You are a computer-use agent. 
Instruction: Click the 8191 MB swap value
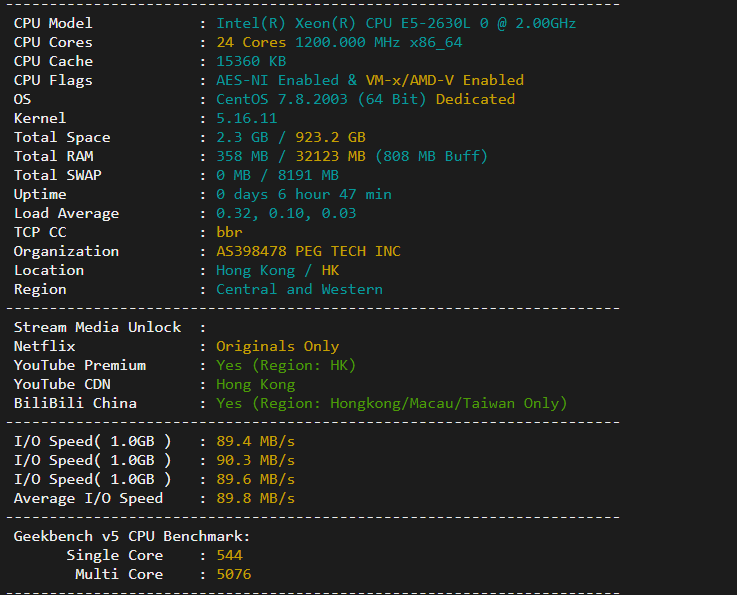pos(303,175)
